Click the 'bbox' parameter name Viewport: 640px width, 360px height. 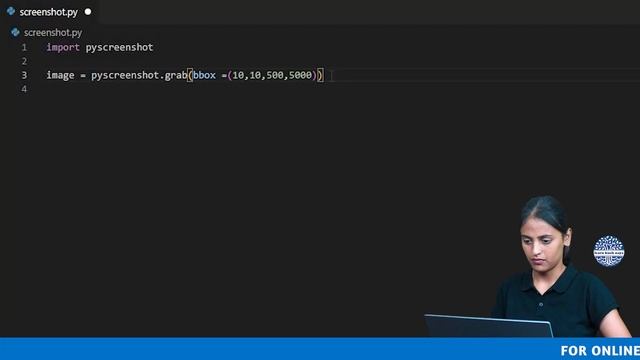tap(204, 76)
